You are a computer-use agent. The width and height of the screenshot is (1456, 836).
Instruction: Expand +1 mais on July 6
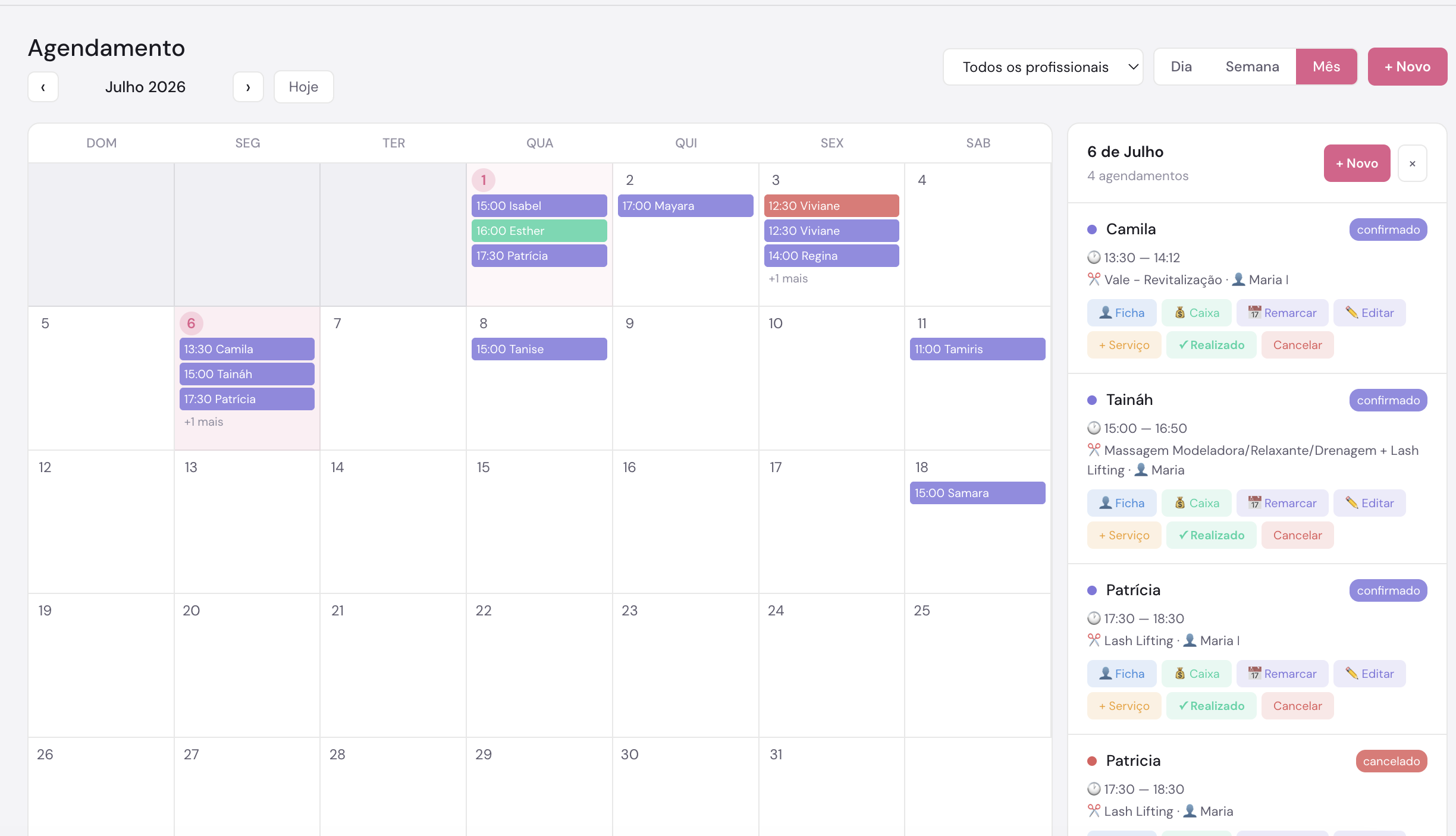click(x=203, y=422)
